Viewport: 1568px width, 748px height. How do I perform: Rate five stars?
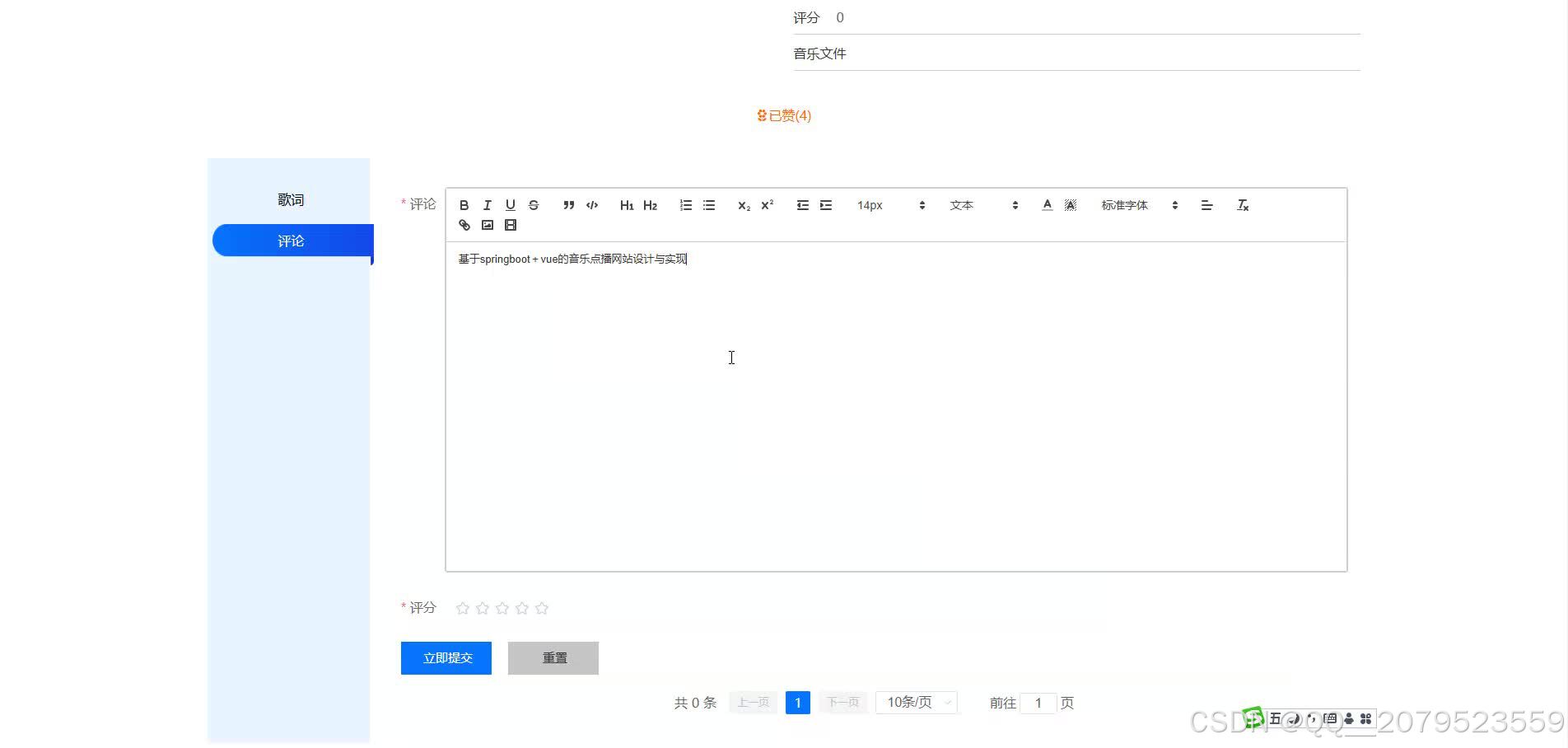[x=542, y=608]
